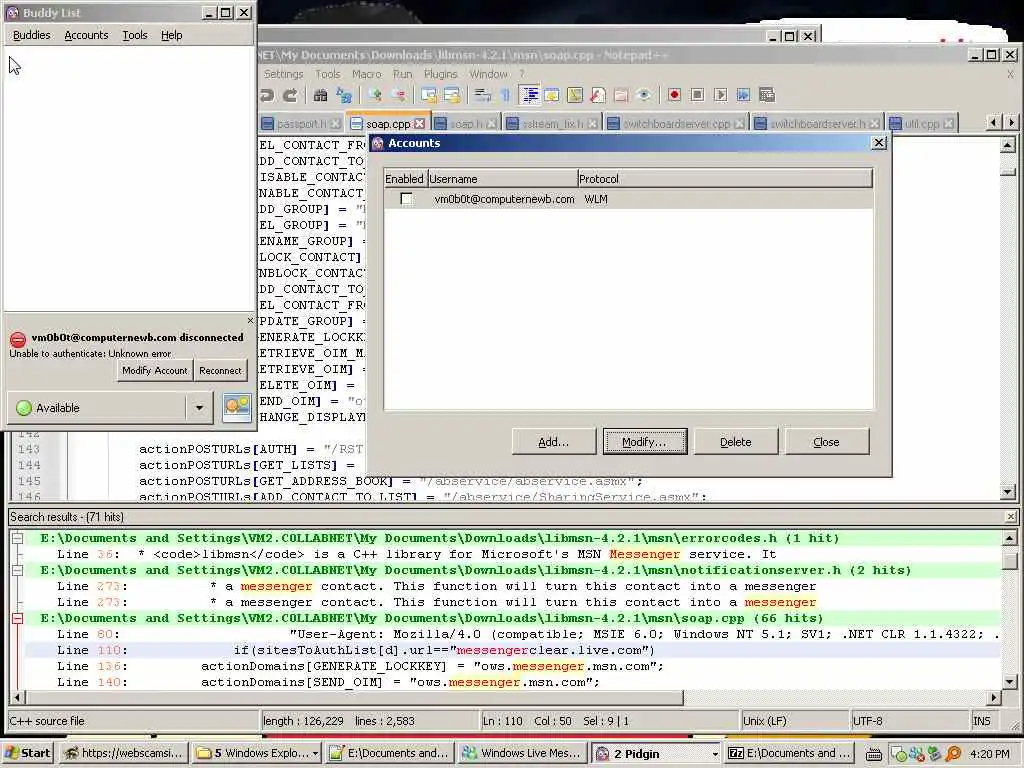Open the Function List toolbar icon
Image resolution: width=1024 pixels, height=768 pixels.
(598, 95)
